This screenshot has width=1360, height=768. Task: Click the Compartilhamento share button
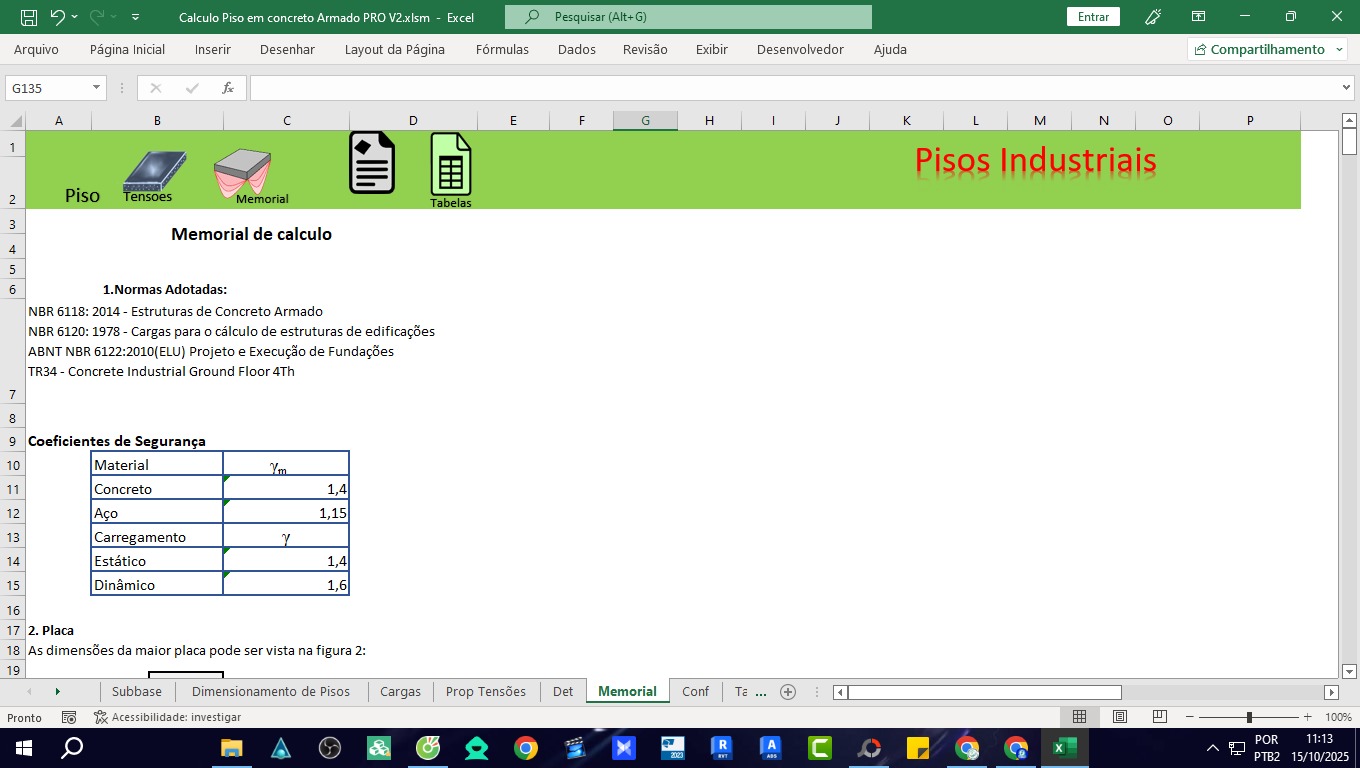point(1266,49)
